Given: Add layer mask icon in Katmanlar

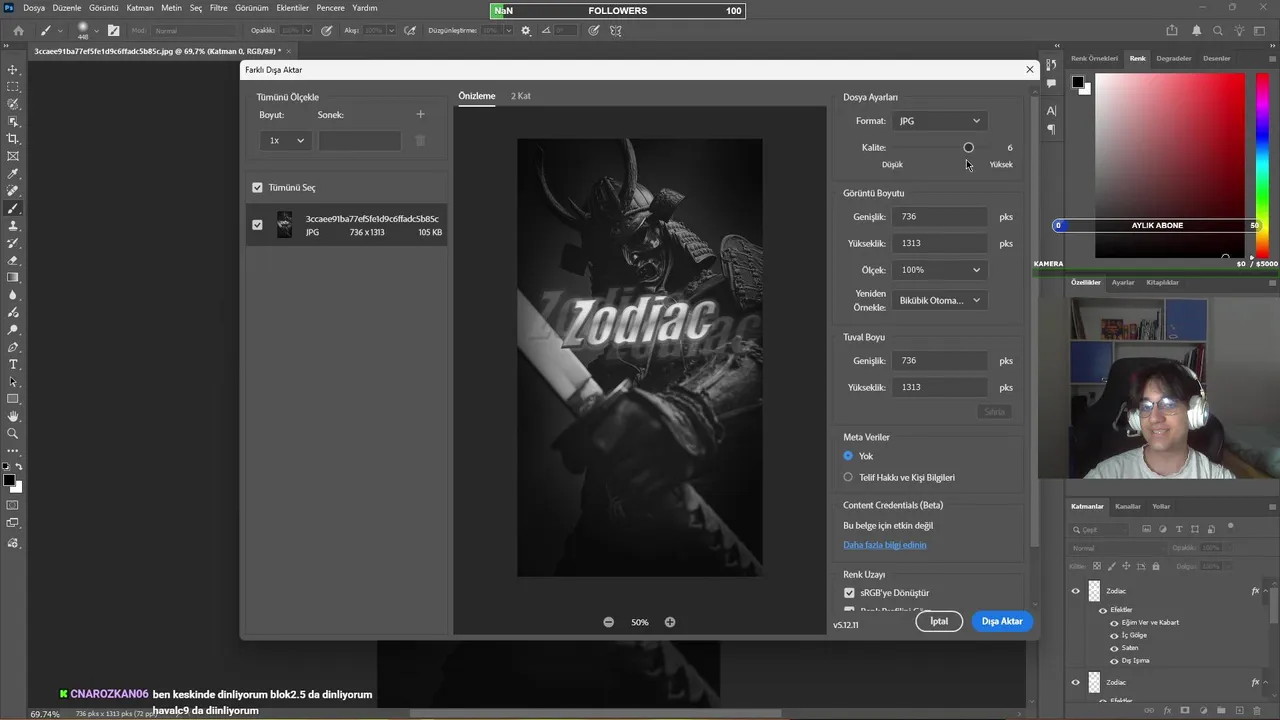Looking at the screenshot, I should tap(1186, 711).
